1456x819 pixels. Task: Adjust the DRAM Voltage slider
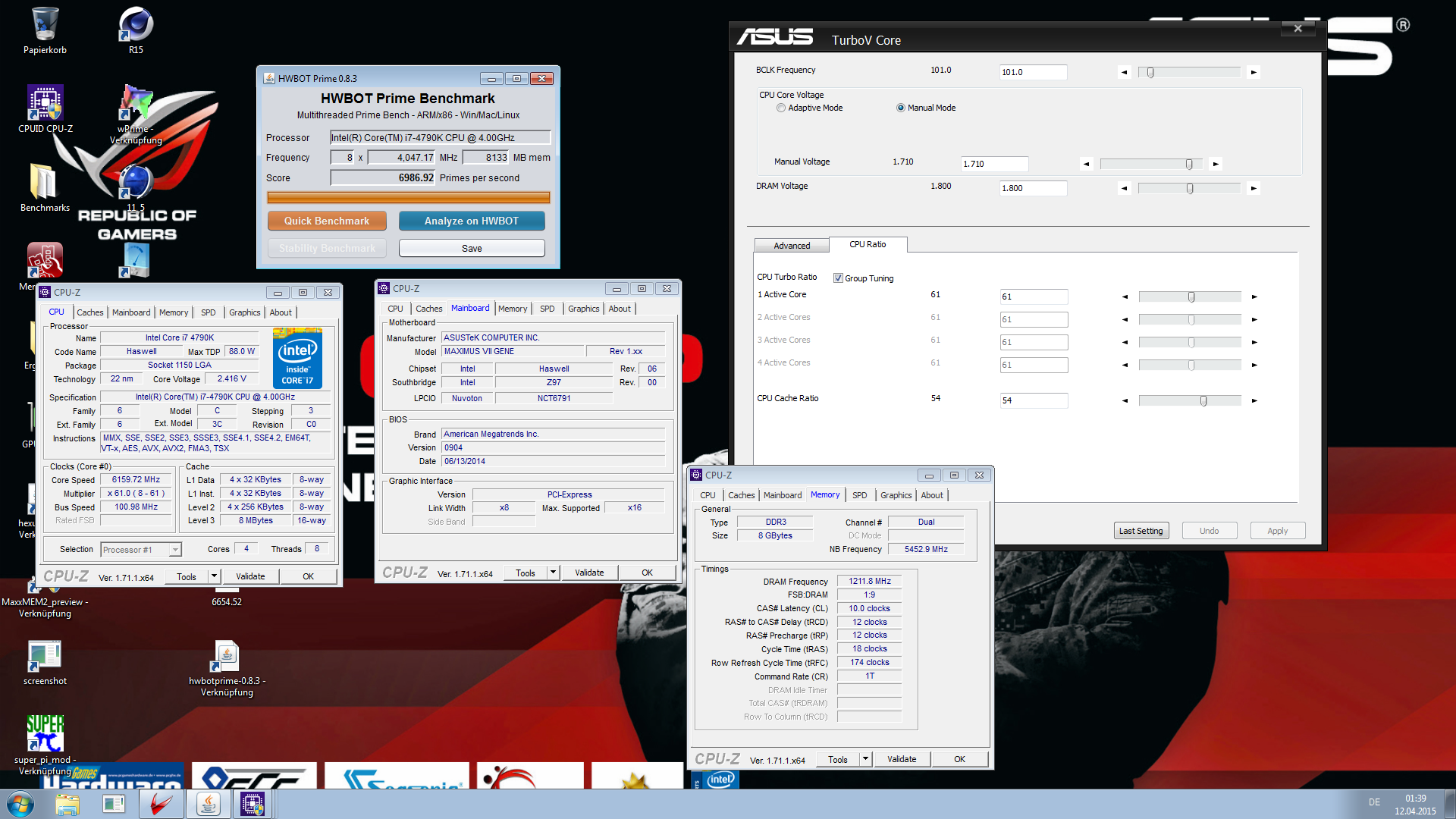1189,189
